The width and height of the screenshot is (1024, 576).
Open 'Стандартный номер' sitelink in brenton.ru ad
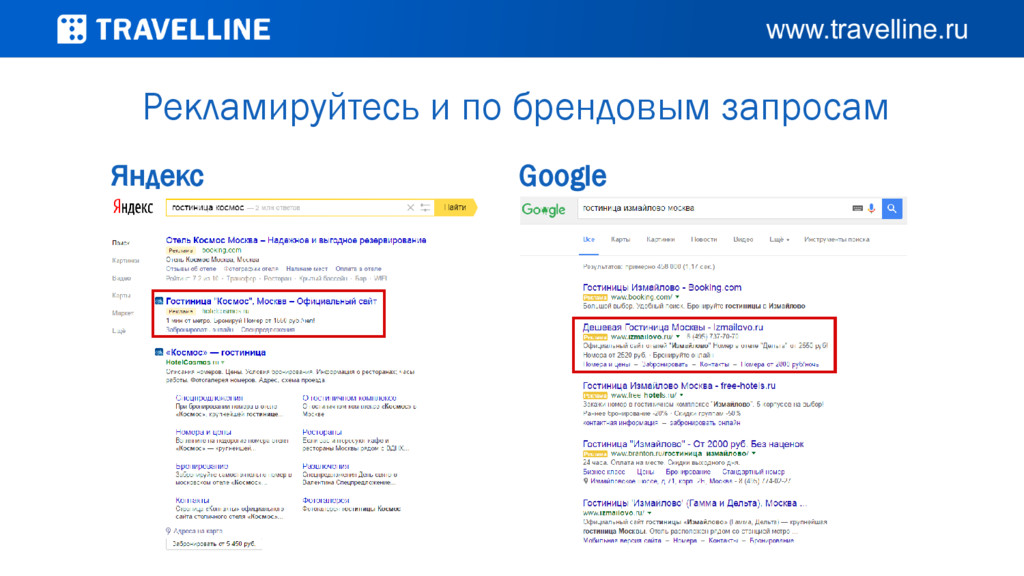(754, 472)
